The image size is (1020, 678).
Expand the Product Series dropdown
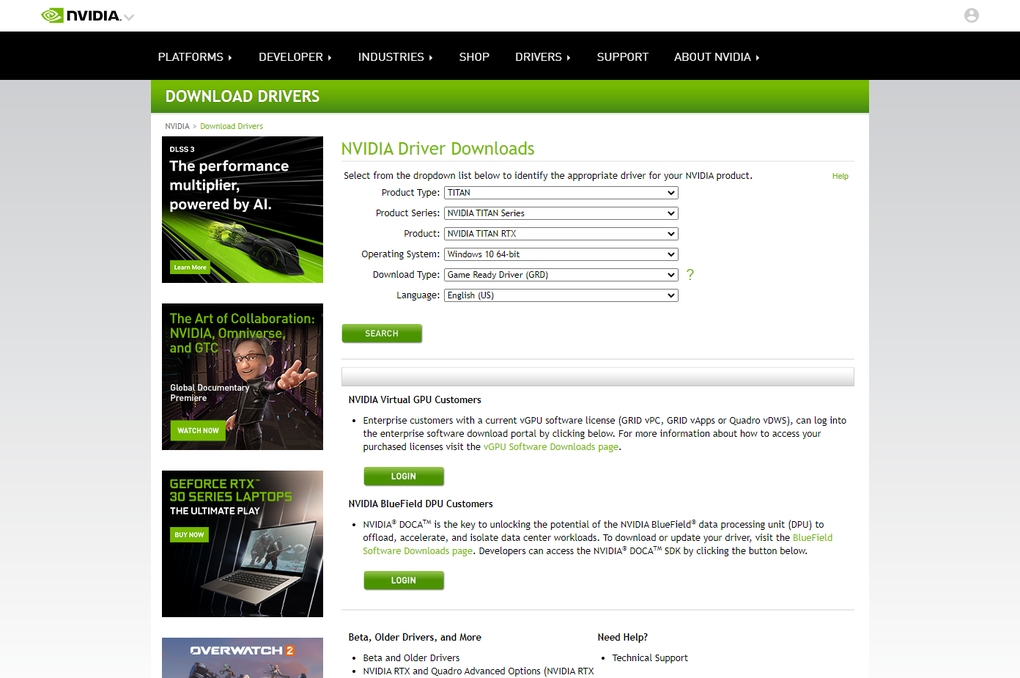561,212
